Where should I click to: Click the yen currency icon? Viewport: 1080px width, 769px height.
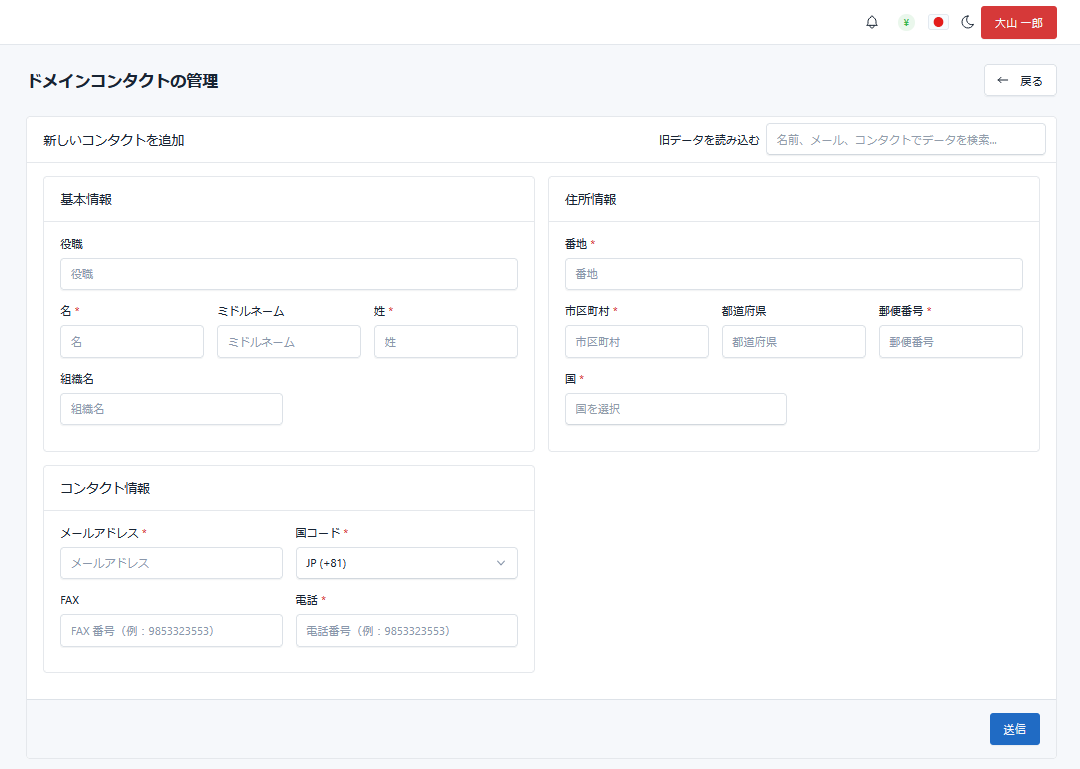[x=906, y=22]
